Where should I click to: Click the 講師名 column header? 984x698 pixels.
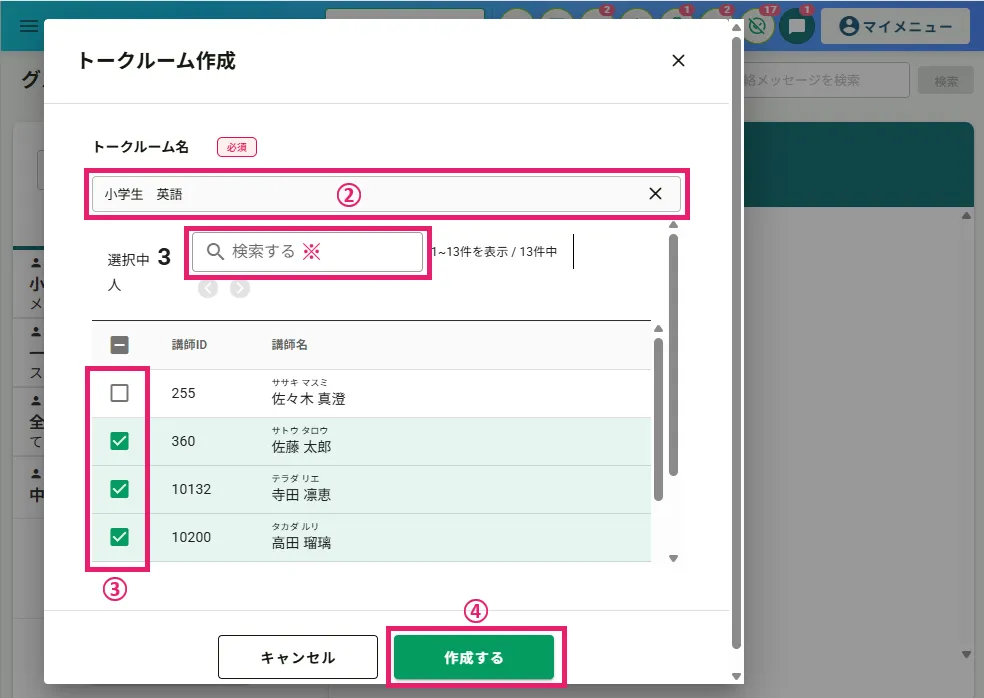pyautogui.click(x=290, y=345)
